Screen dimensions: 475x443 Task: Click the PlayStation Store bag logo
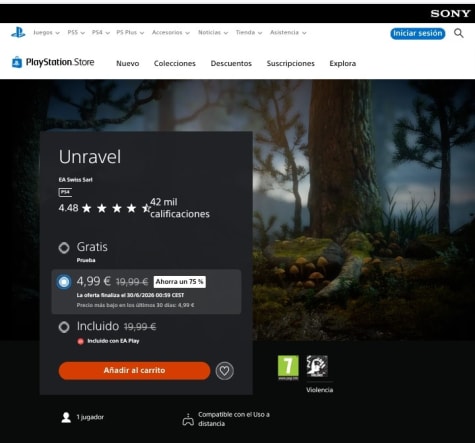(17, 62)
